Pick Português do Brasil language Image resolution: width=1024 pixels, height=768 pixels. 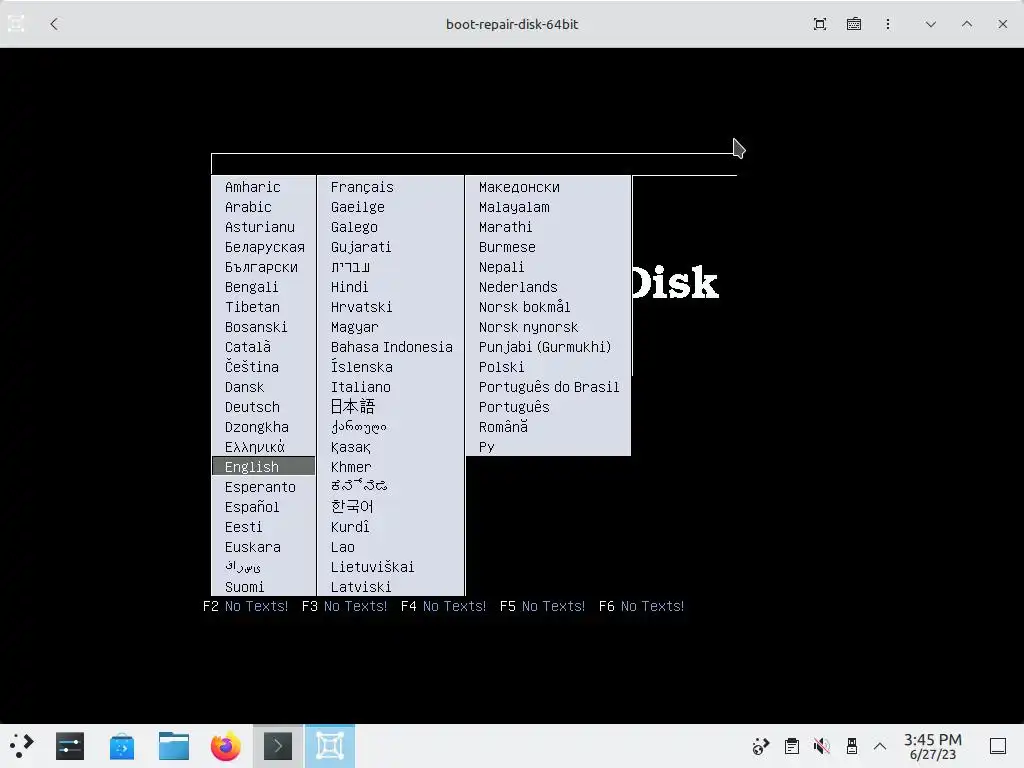click(x=549, y=387)
